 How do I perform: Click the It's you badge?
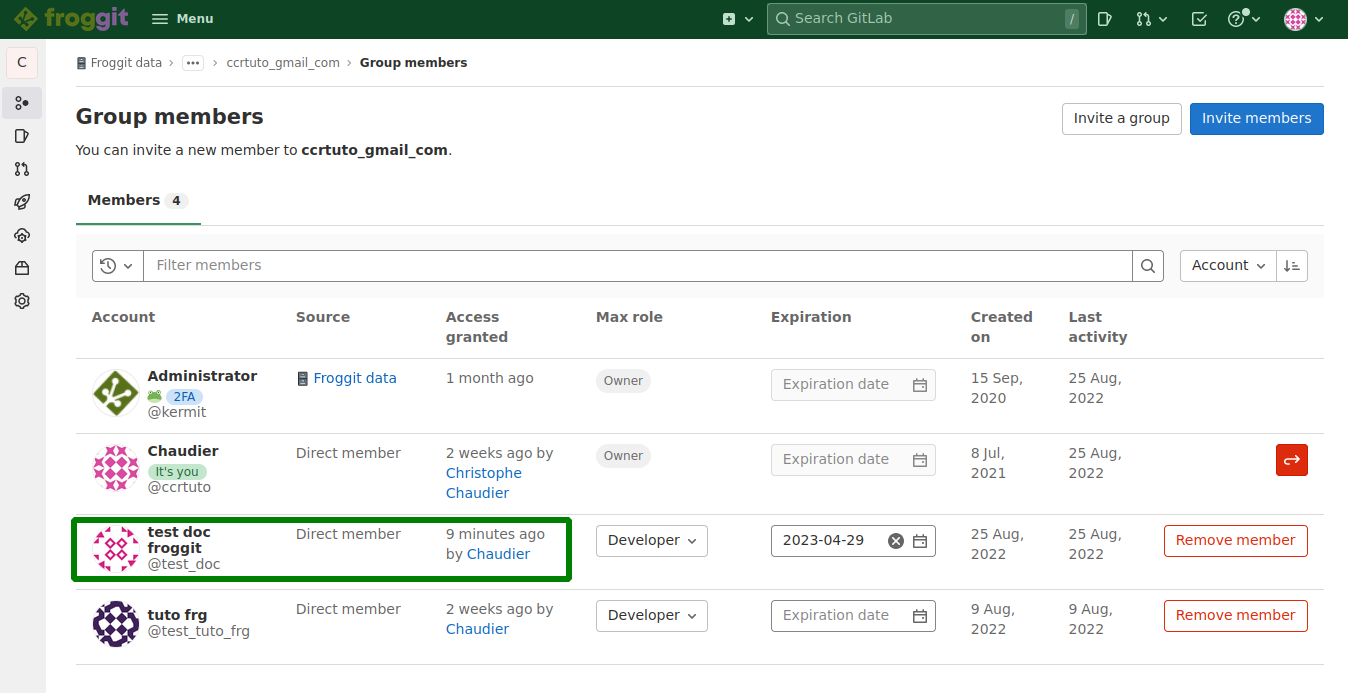[x=177, y=472]
